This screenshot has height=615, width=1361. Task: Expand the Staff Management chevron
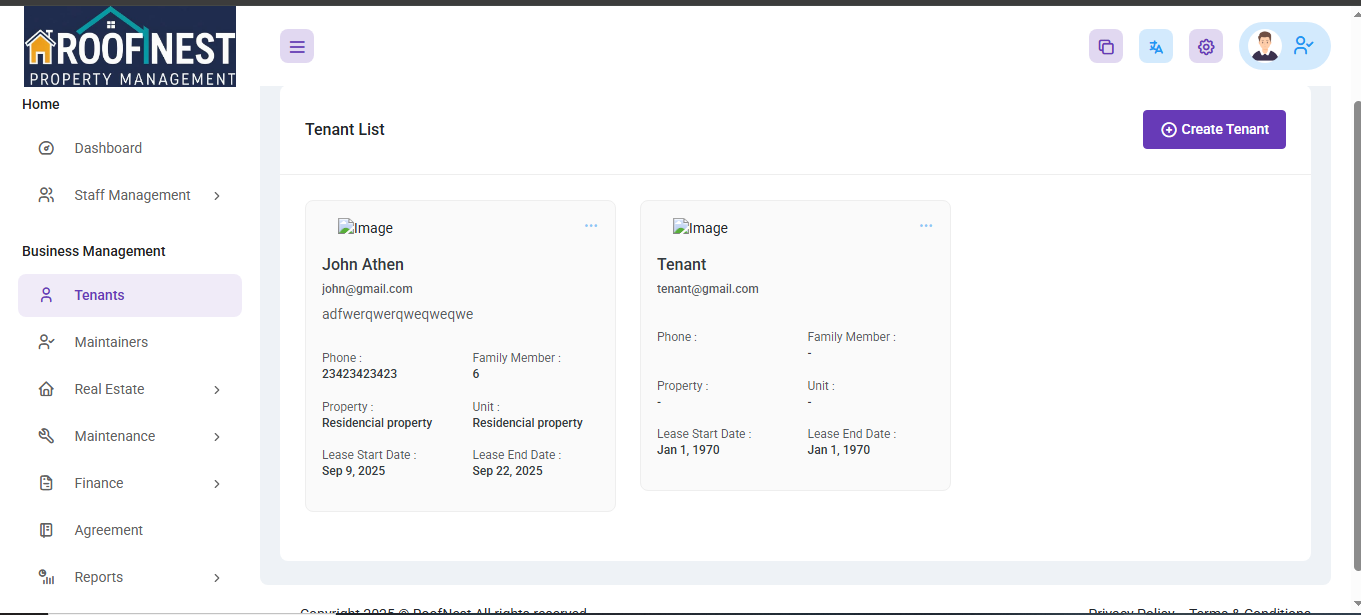tap(217, 196)
